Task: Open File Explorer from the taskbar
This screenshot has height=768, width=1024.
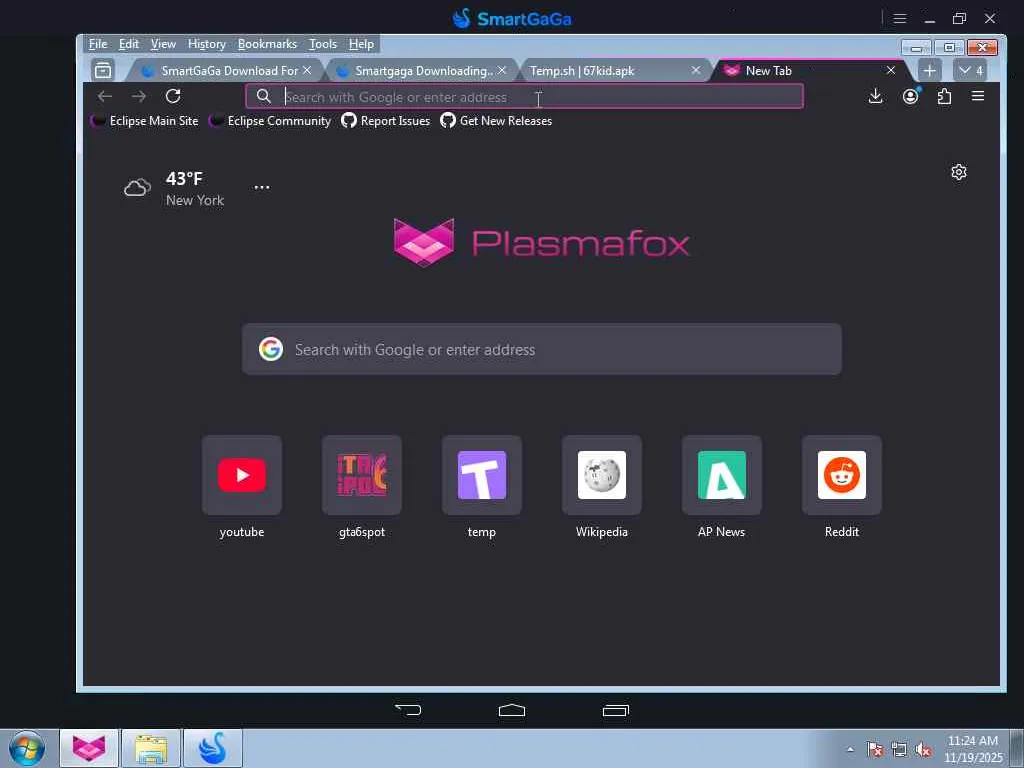Action: coord(151,748)
